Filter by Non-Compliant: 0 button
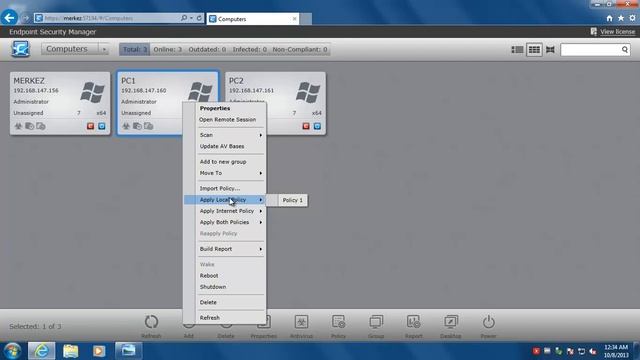Viewport: 640px width, 360px height. 300,49
